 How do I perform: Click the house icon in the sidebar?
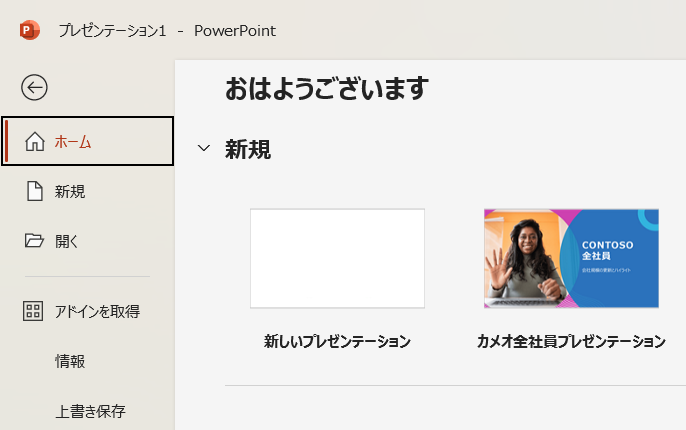(35, 142)
